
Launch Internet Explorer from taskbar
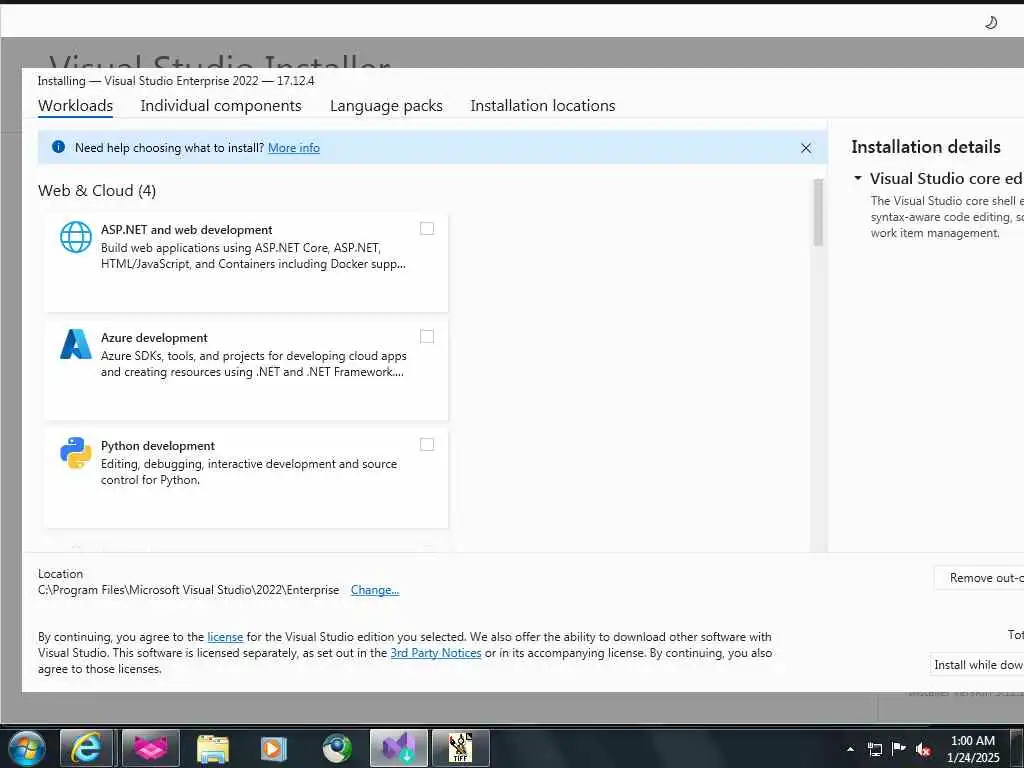pos(86,748)
